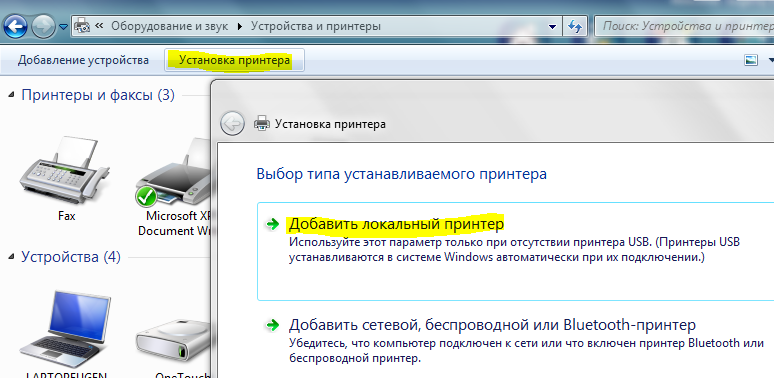Open the recent pages dropdown arrow
The image size is (774, 378).
point(64,27)
